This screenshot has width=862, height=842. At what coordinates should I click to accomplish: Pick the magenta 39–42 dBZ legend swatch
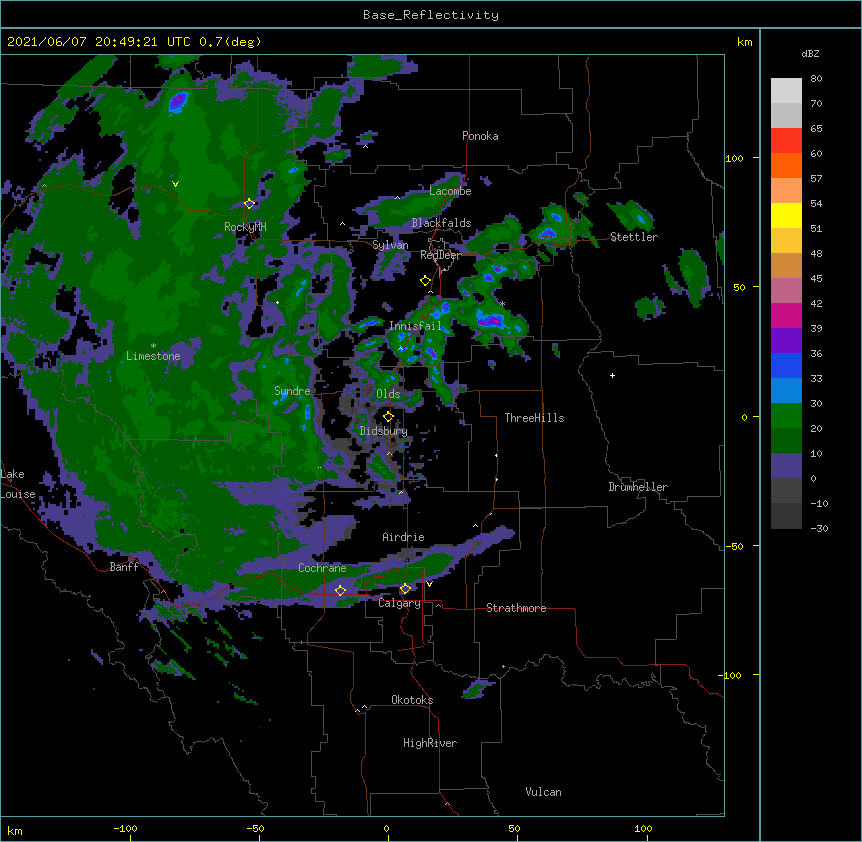(x=786, y=315)
